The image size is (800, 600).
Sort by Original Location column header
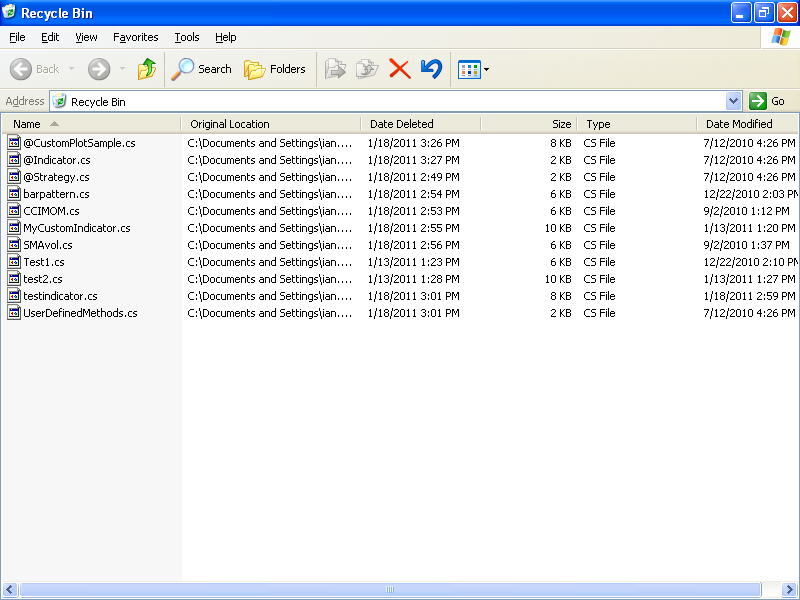(x=270, y=124)
